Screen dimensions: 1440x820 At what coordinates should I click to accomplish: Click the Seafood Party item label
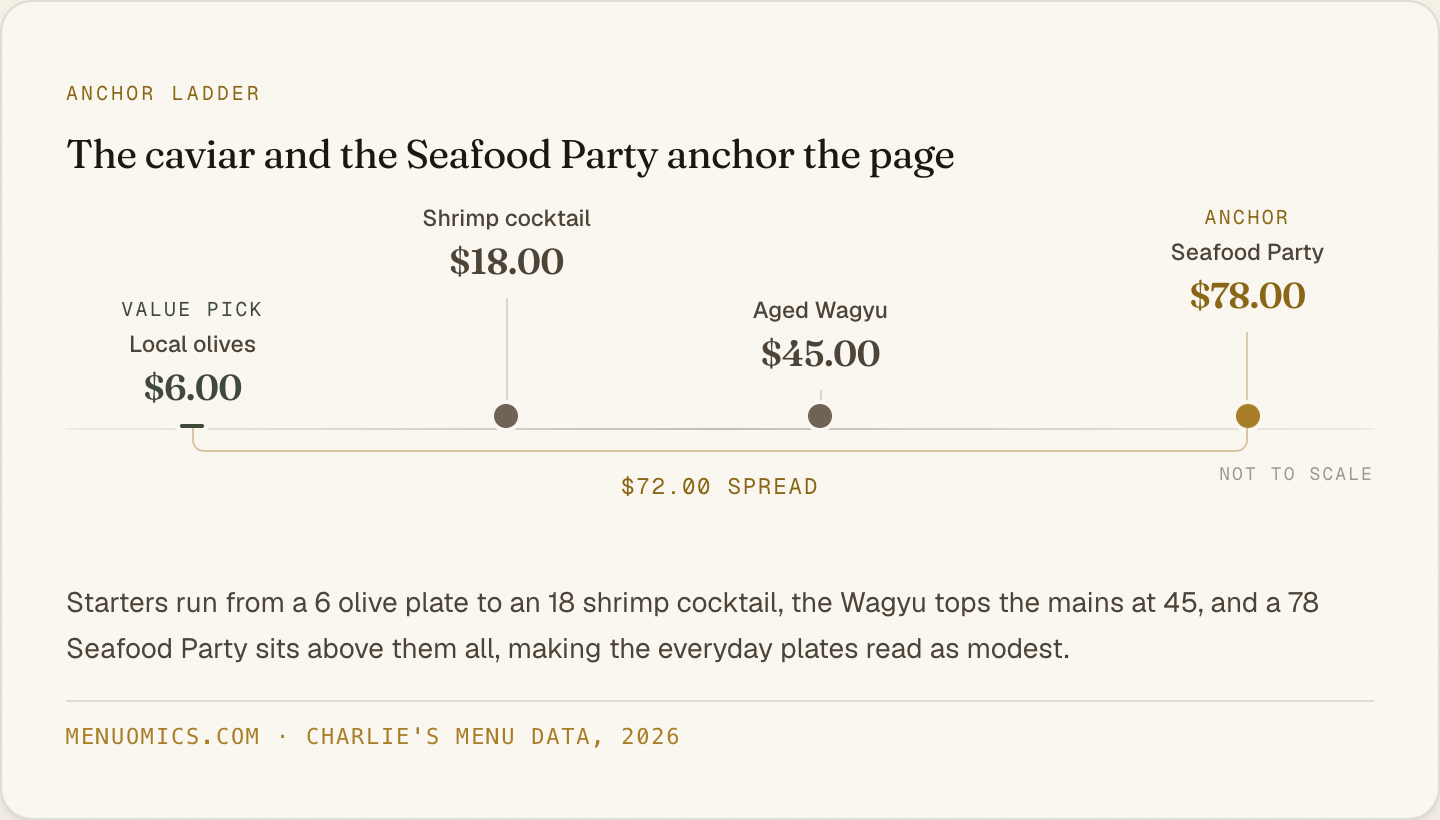pos(1247,252)
